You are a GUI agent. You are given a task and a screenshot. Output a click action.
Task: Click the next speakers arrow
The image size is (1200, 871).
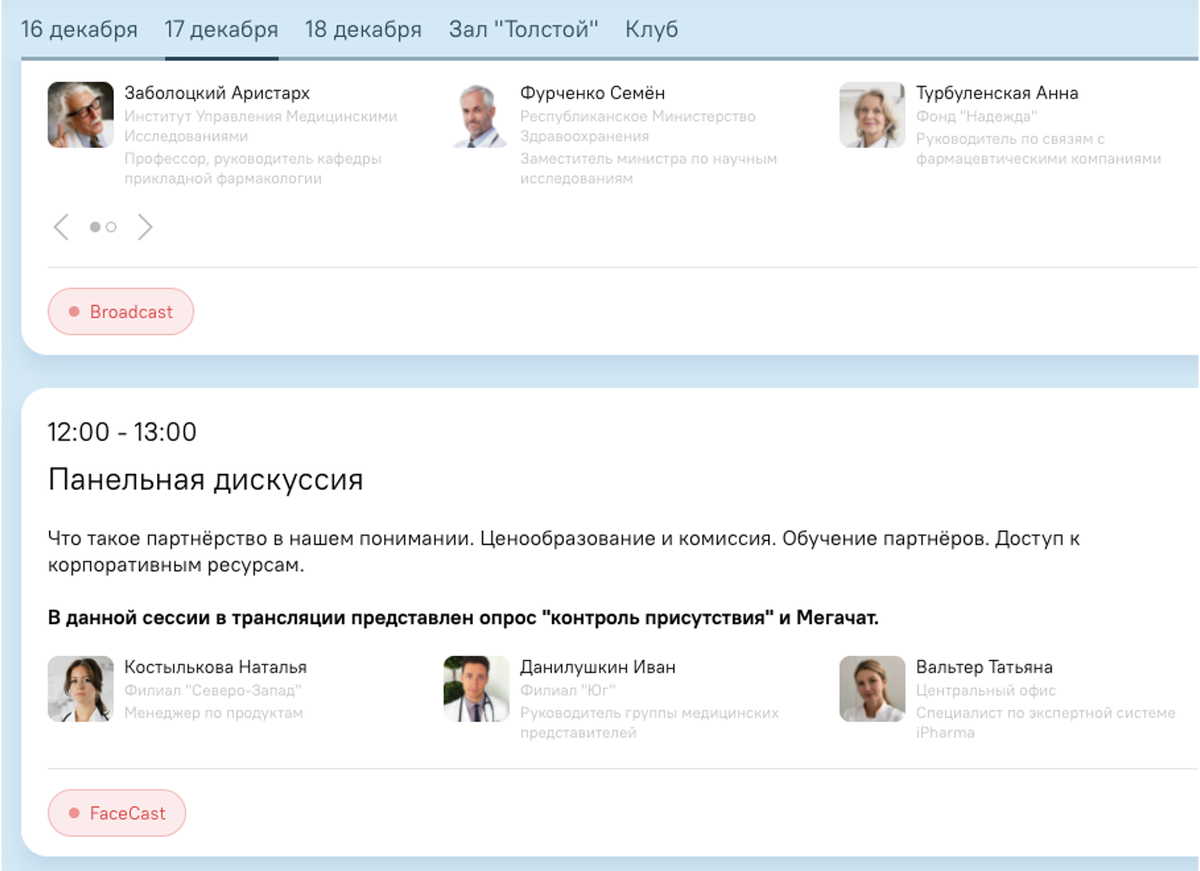pyautogui.click(x=145, y=227)
